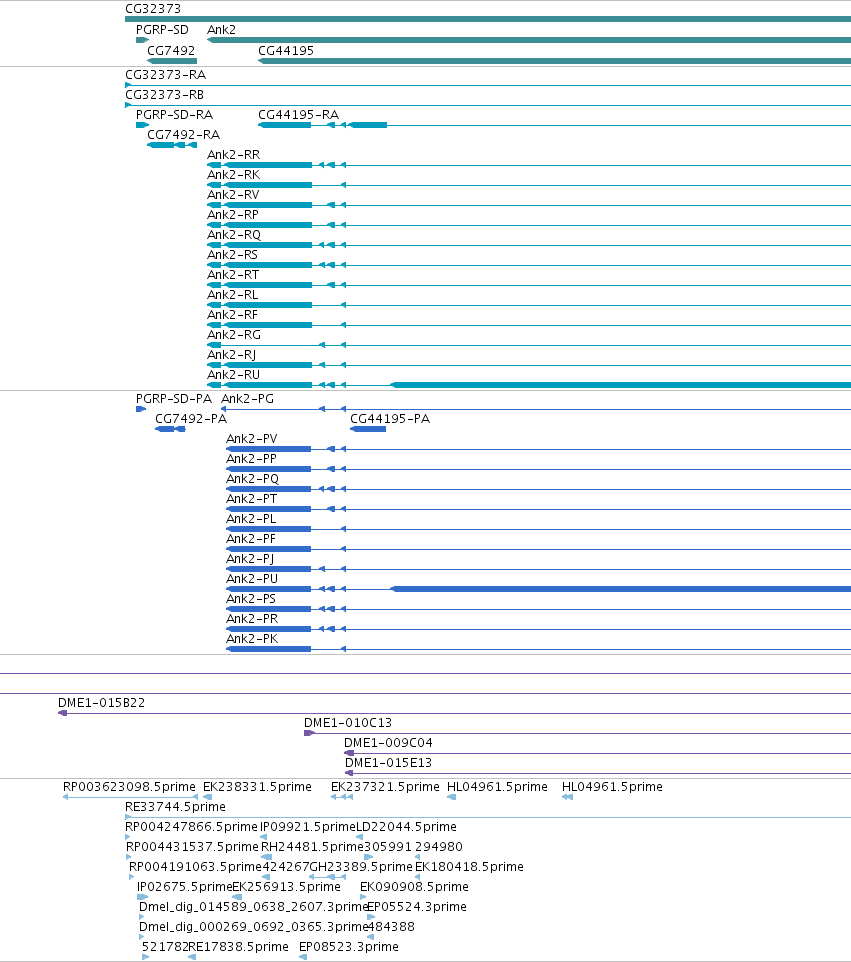This screenshot has height=962, width=851.
Task: Select protein label Ank2-PP
Action: pos(252,459)
